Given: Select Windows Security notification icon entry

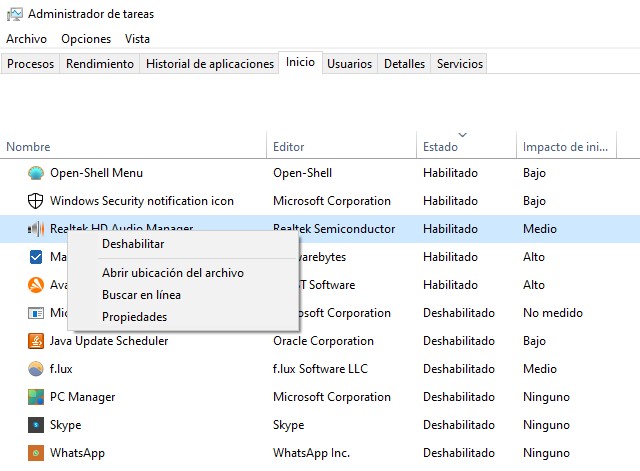Looking at the screenshot, I should point(142,201).
